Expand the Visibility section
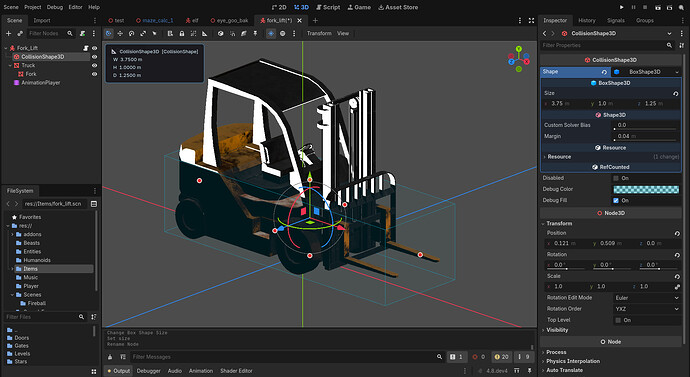The height and width of the screenshot is (377, 690). point(557,330)
